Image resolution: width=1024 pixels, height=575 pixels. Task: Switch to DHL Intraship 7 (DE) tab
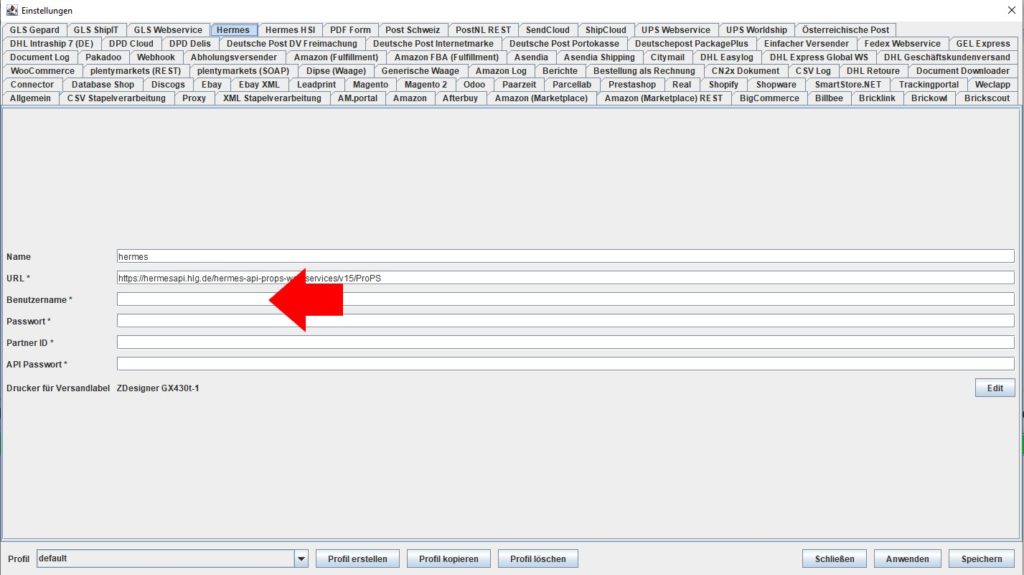point(52,44)
